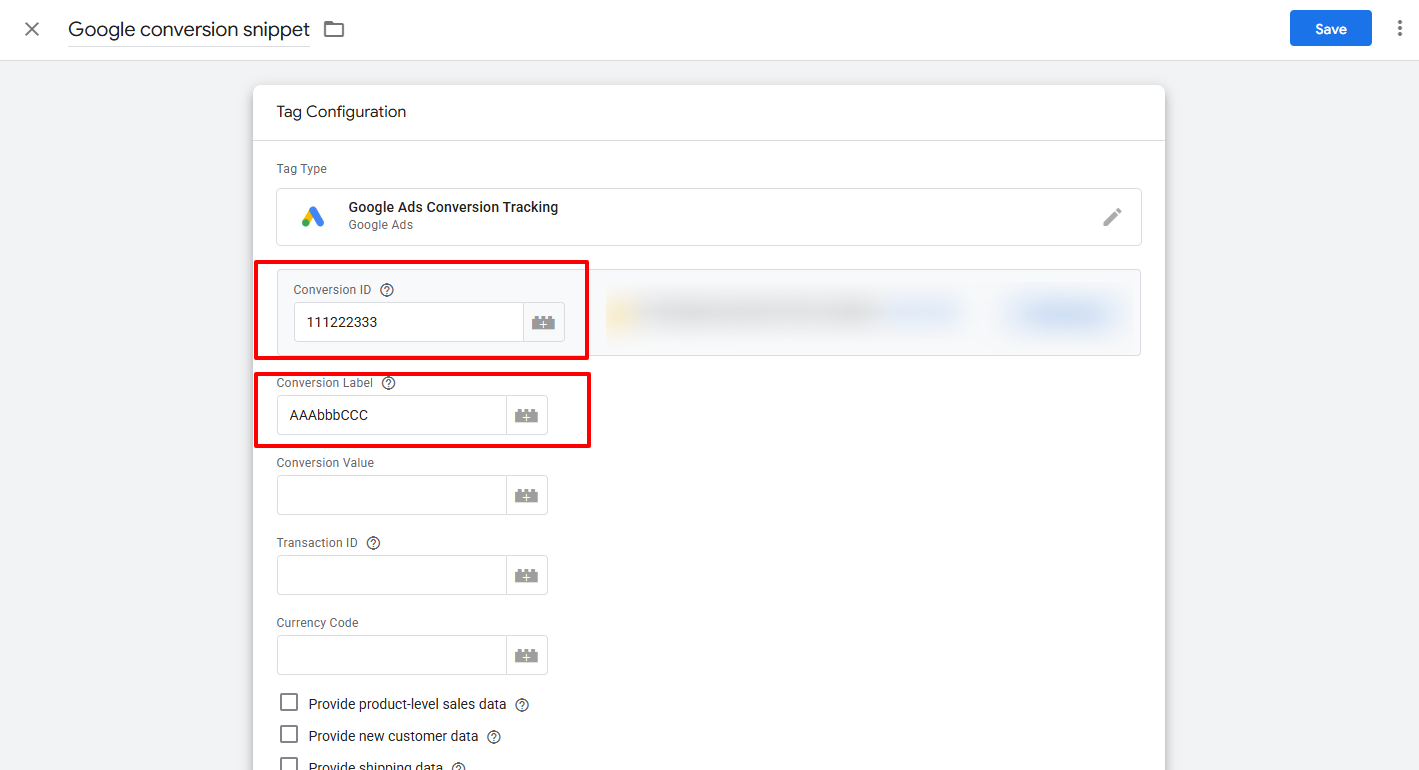Screen dimensions: 1419x770
Task: Open help for product-level sales data
Action: click(522, 705)
